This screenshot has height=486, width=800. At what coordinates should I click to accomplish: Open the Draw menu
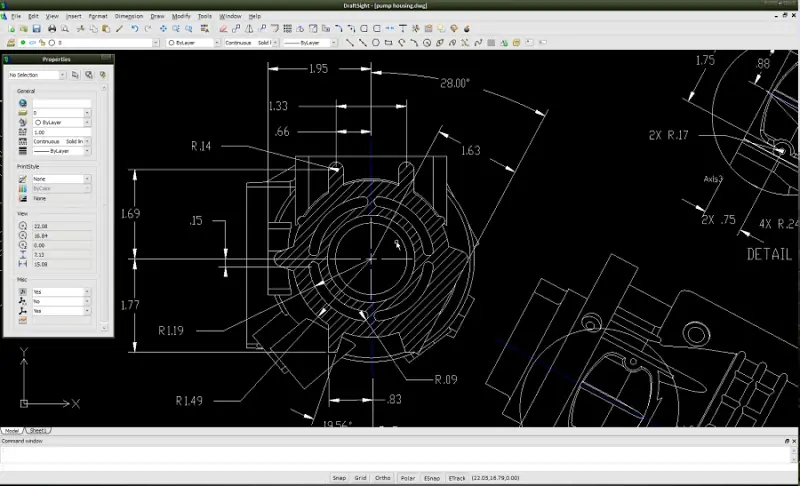pos(157,16)
